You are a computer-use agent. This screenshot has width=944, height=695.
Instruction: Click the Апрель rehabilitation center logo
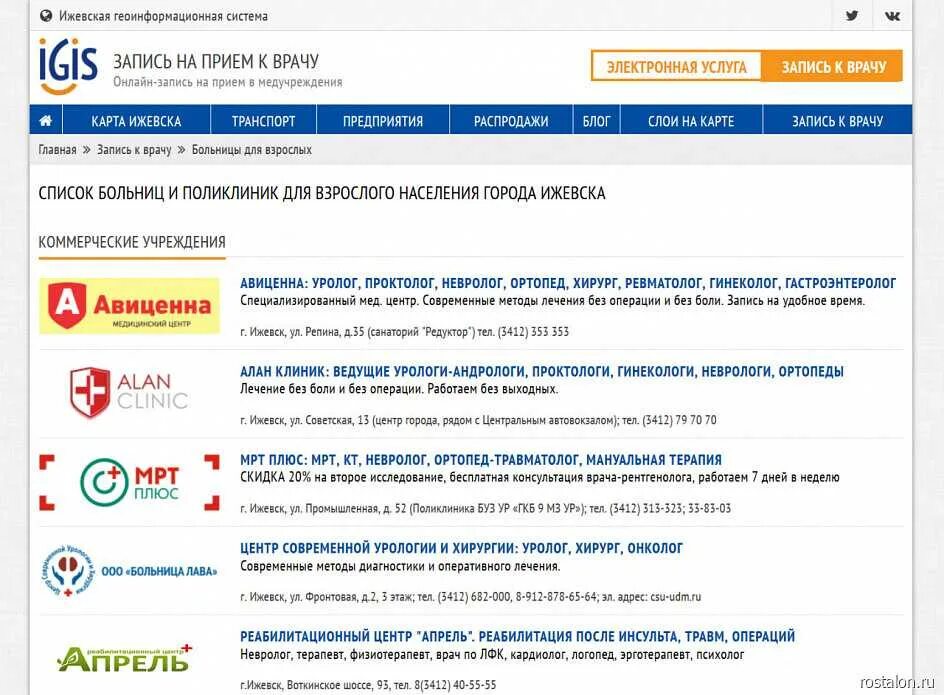click(125, 658)
